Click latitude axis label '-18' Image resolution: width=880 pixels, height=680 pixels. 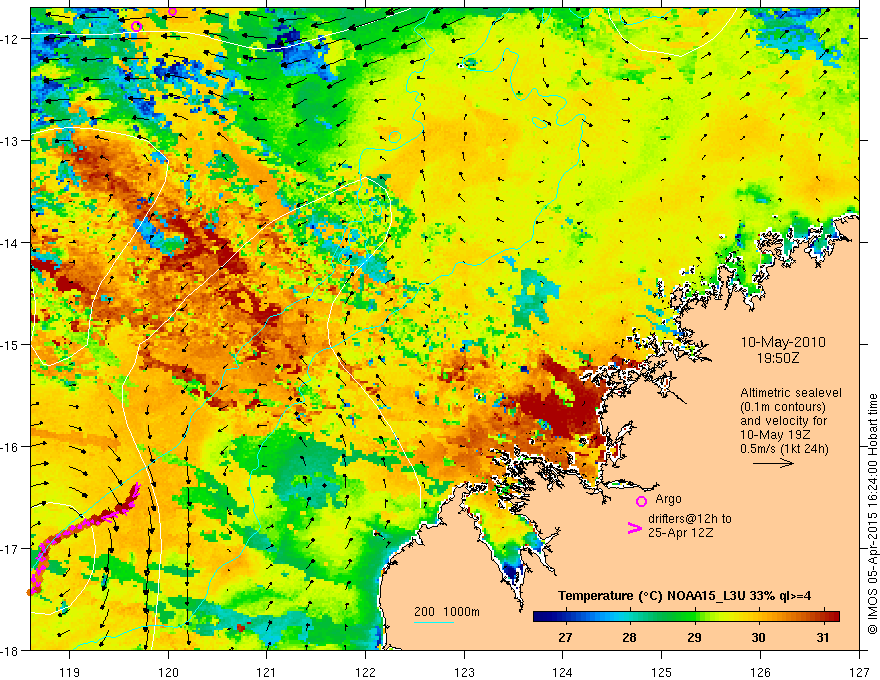click(x=12, y=650)
